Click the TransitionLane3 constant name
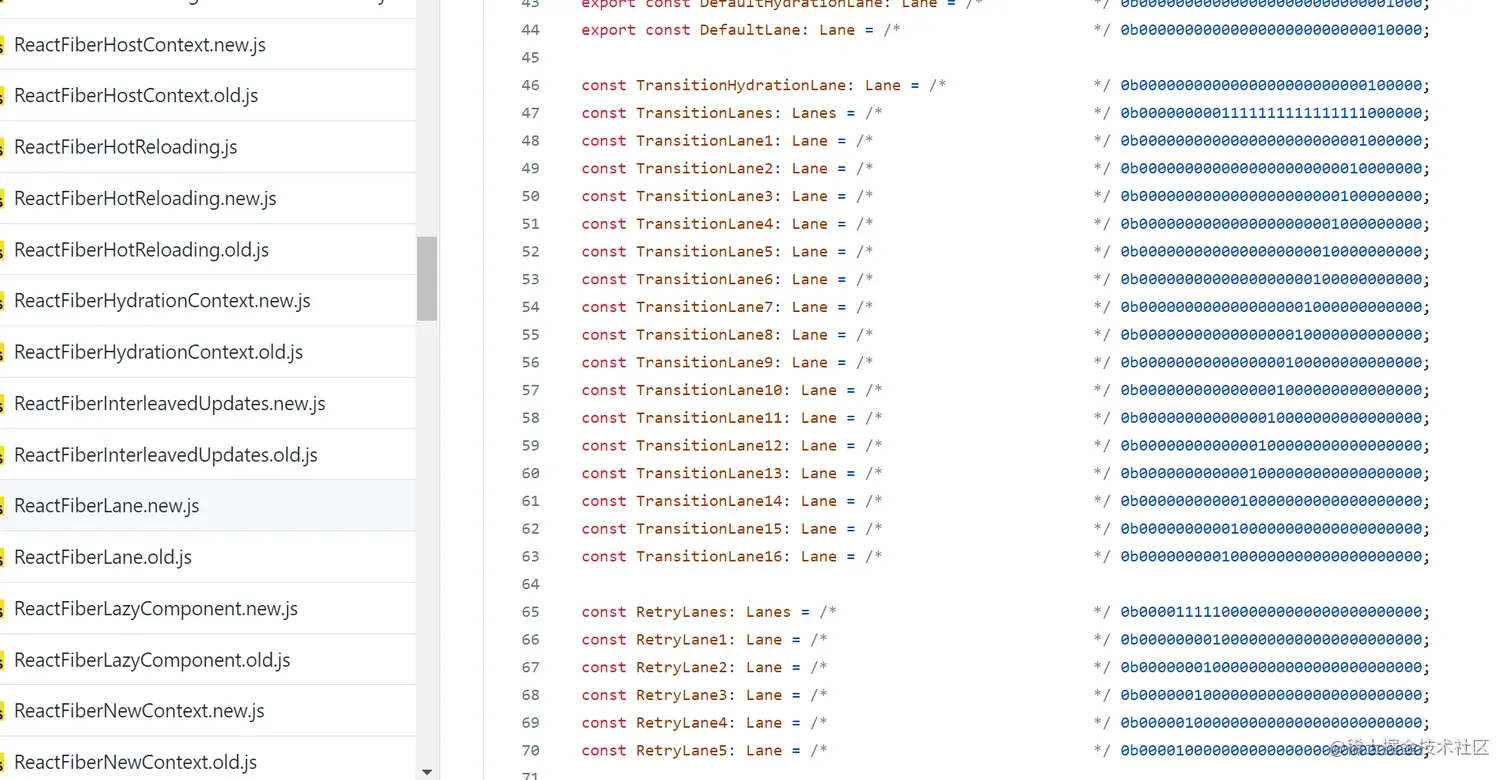 (704, 196)
